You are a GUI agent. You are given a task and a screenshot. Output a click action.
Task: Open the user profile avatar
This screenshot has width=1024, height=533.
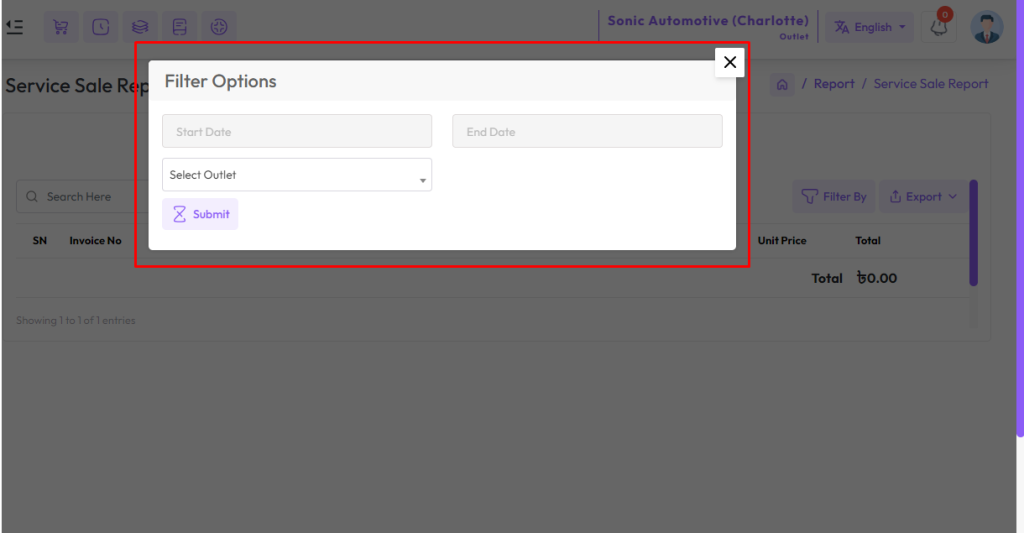click(986, 27)
